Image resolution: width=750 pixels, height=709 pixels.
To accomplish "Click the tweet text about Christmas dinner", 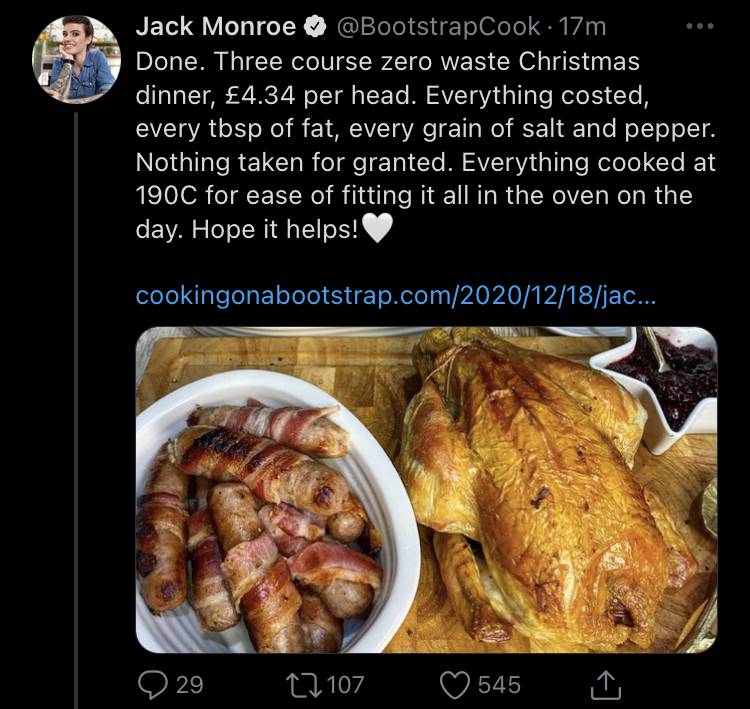I will pos(426,145).
